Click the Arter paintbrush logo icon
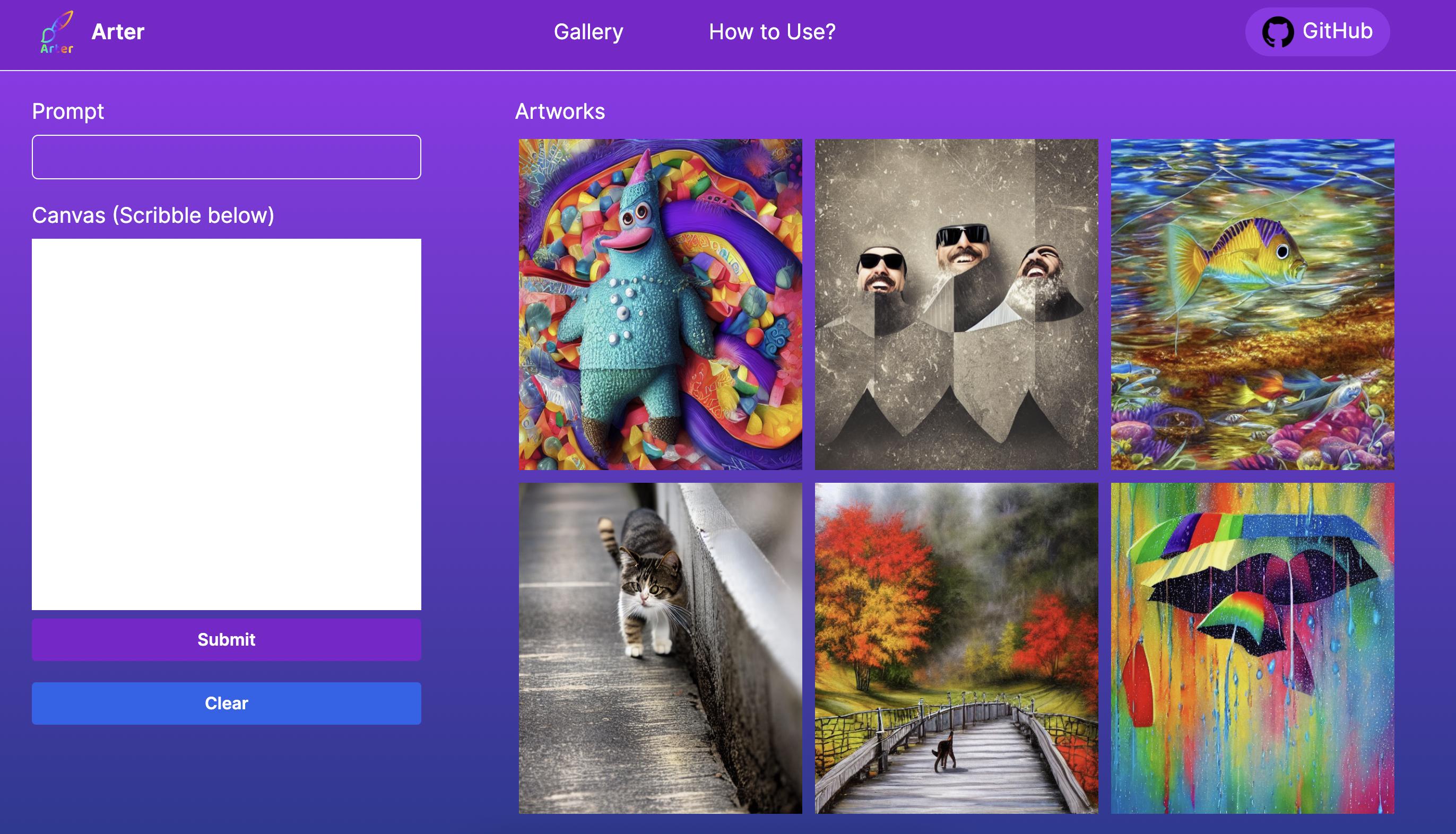1456x834 pixels. click(57, 32)
